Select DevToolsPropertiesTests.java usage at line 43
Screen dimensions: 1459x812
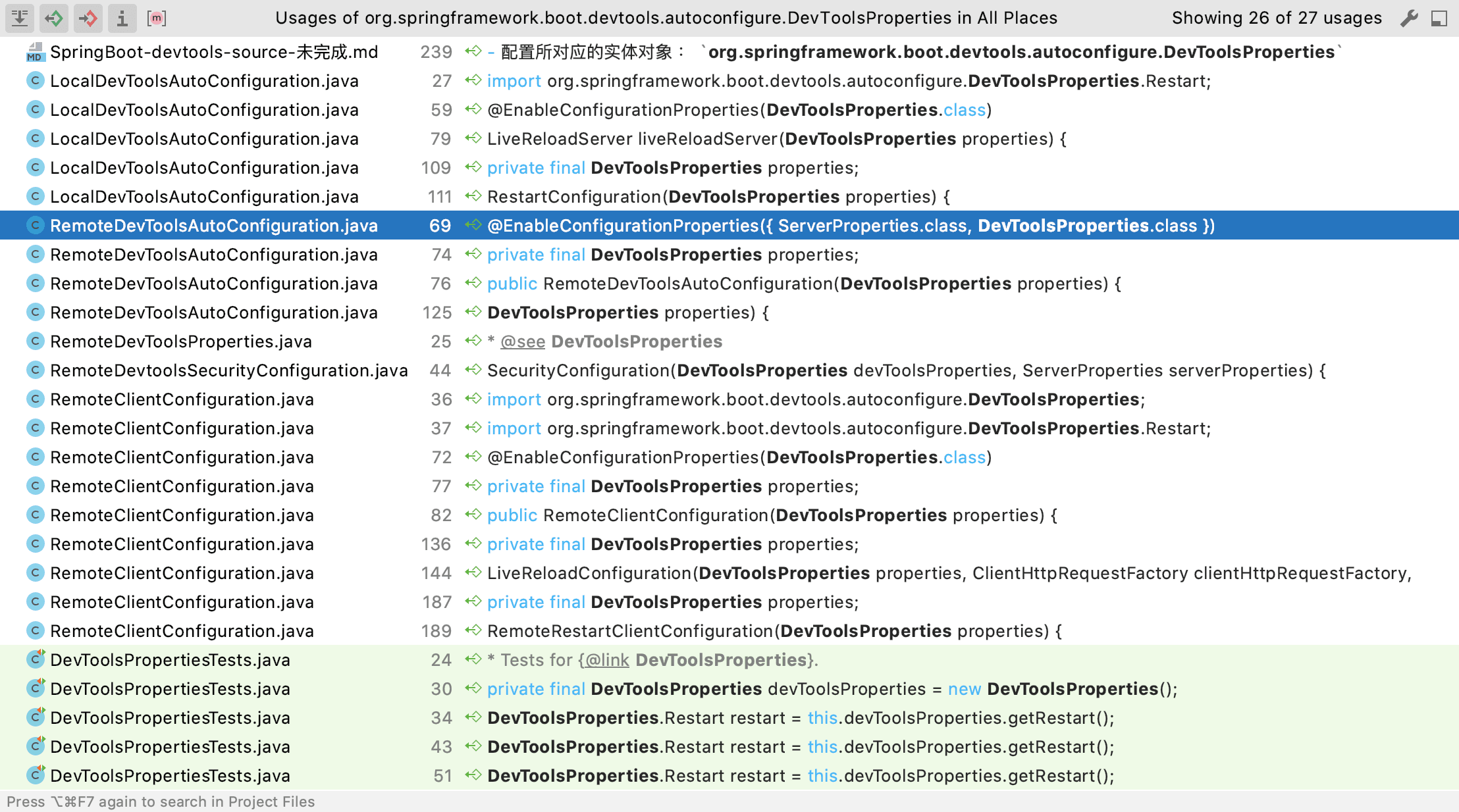(170, 747)
